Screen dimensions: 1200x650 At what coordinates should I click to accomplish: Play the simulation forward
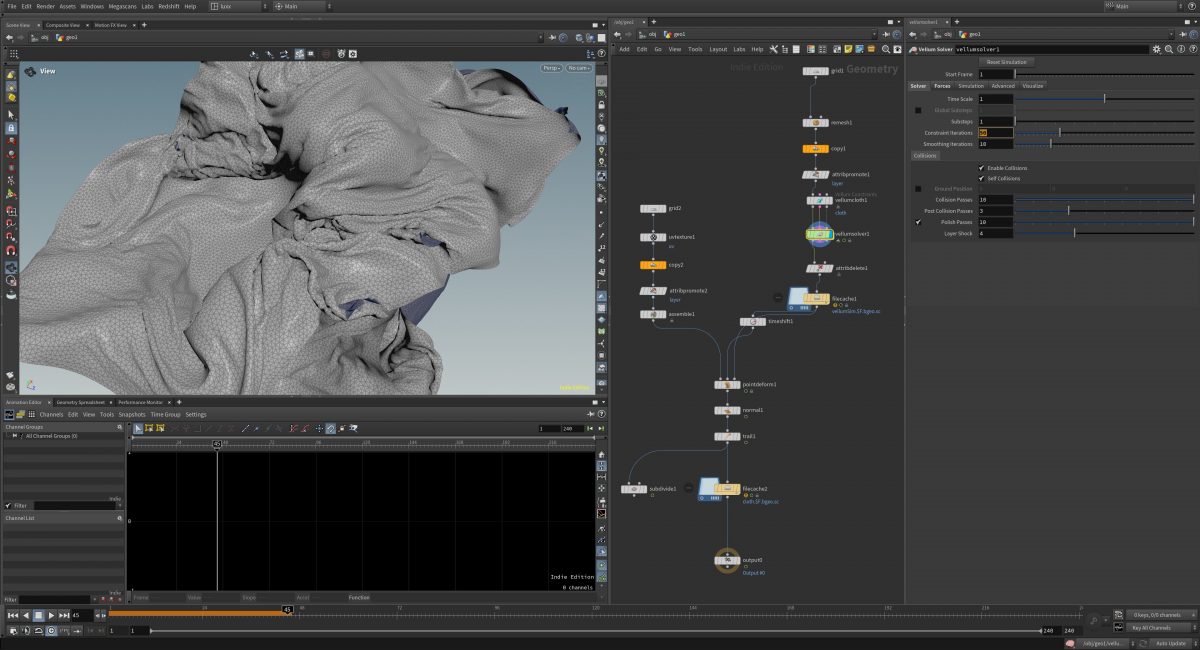pos(51,615)
